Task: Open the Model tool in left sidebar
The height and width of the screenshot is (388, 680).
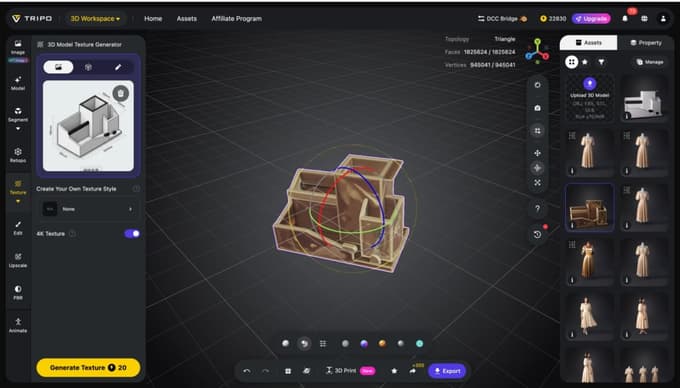Action: coord(18,83)
